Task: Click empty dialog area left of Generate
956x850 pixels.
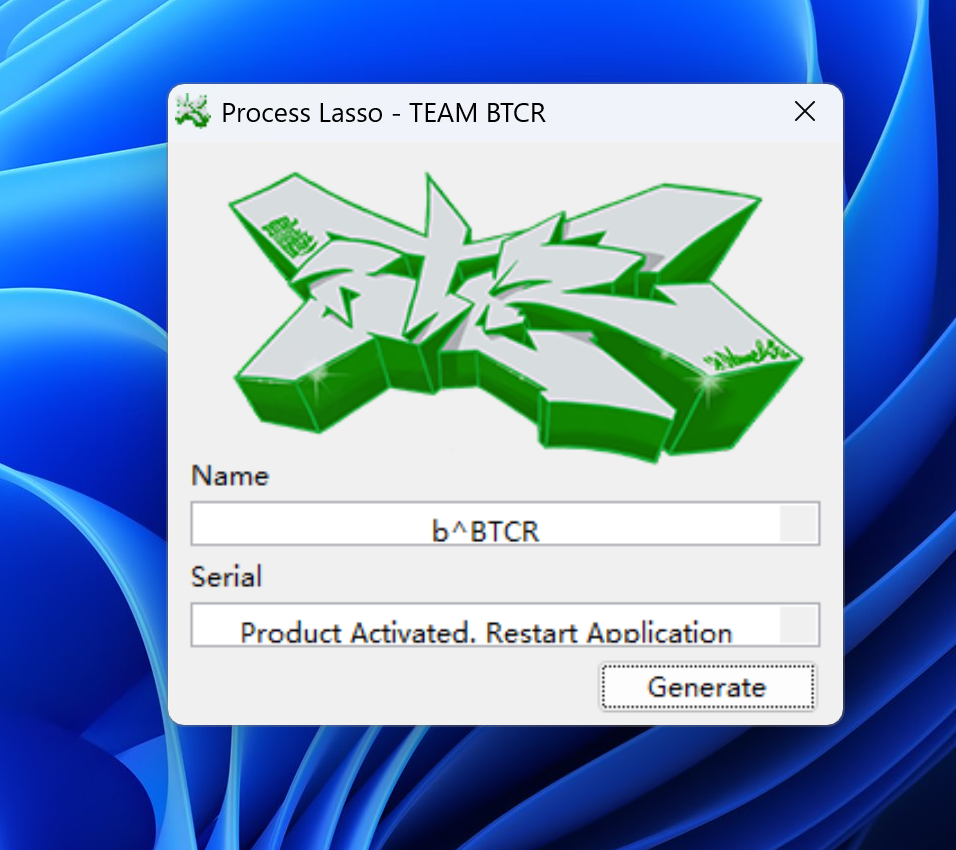Action: (x=390, y=688)
